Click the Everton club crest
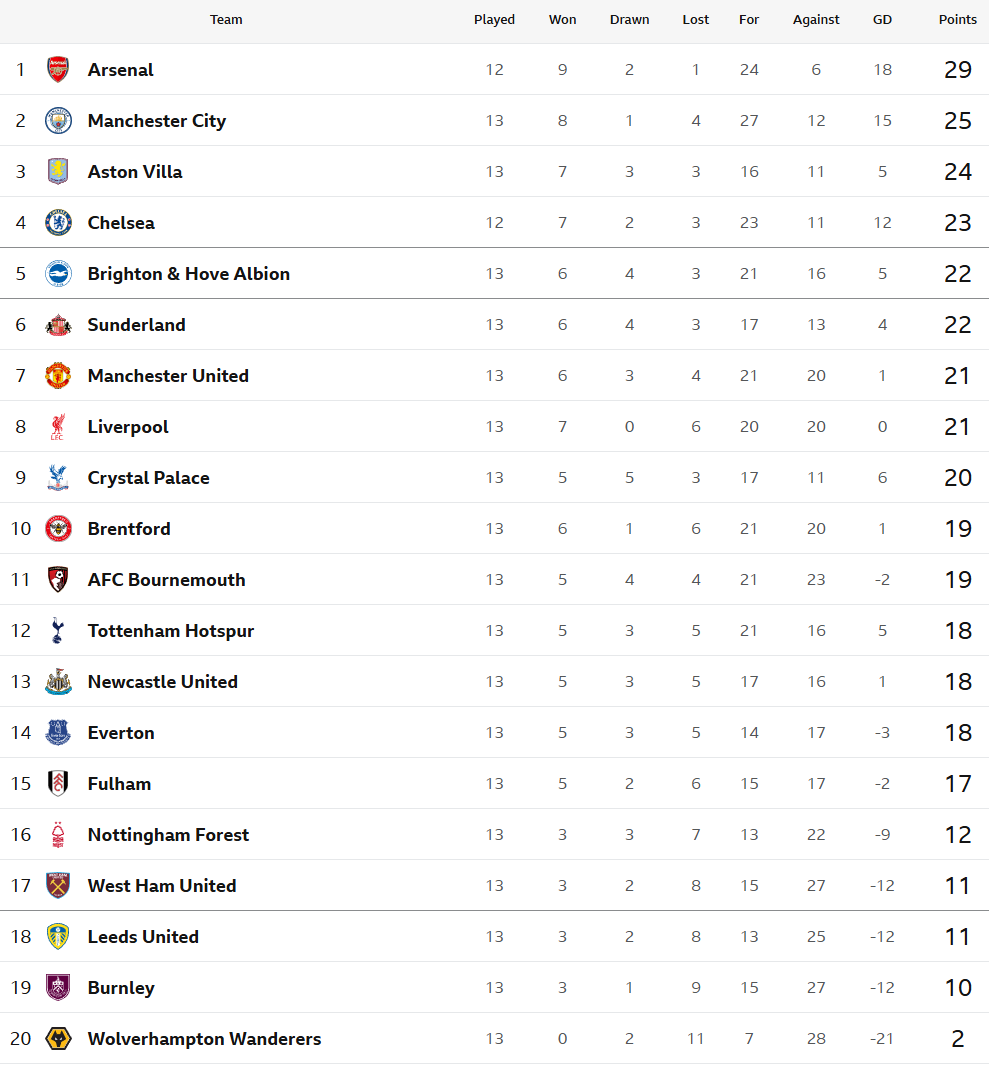Viewport: 989px width, 1069px height. (x=58, y=733)
